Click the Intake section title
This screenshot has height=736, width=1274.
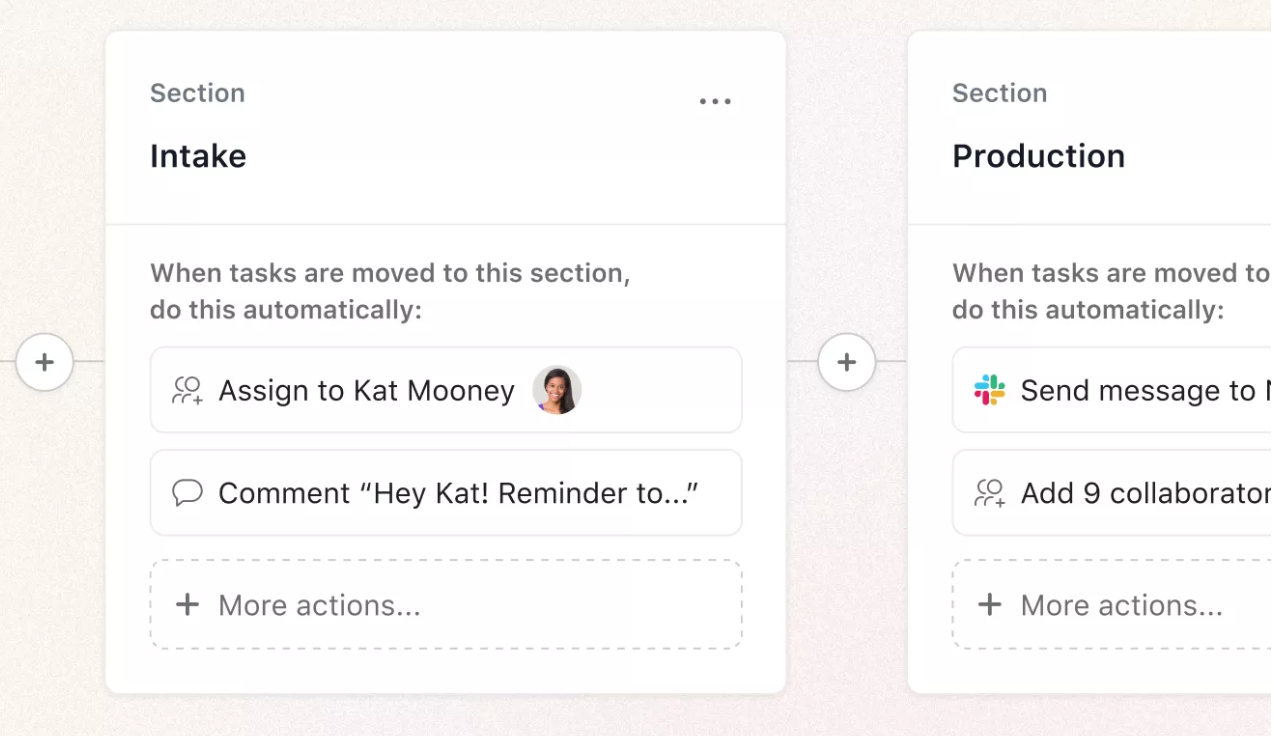[x=197, y=156]
